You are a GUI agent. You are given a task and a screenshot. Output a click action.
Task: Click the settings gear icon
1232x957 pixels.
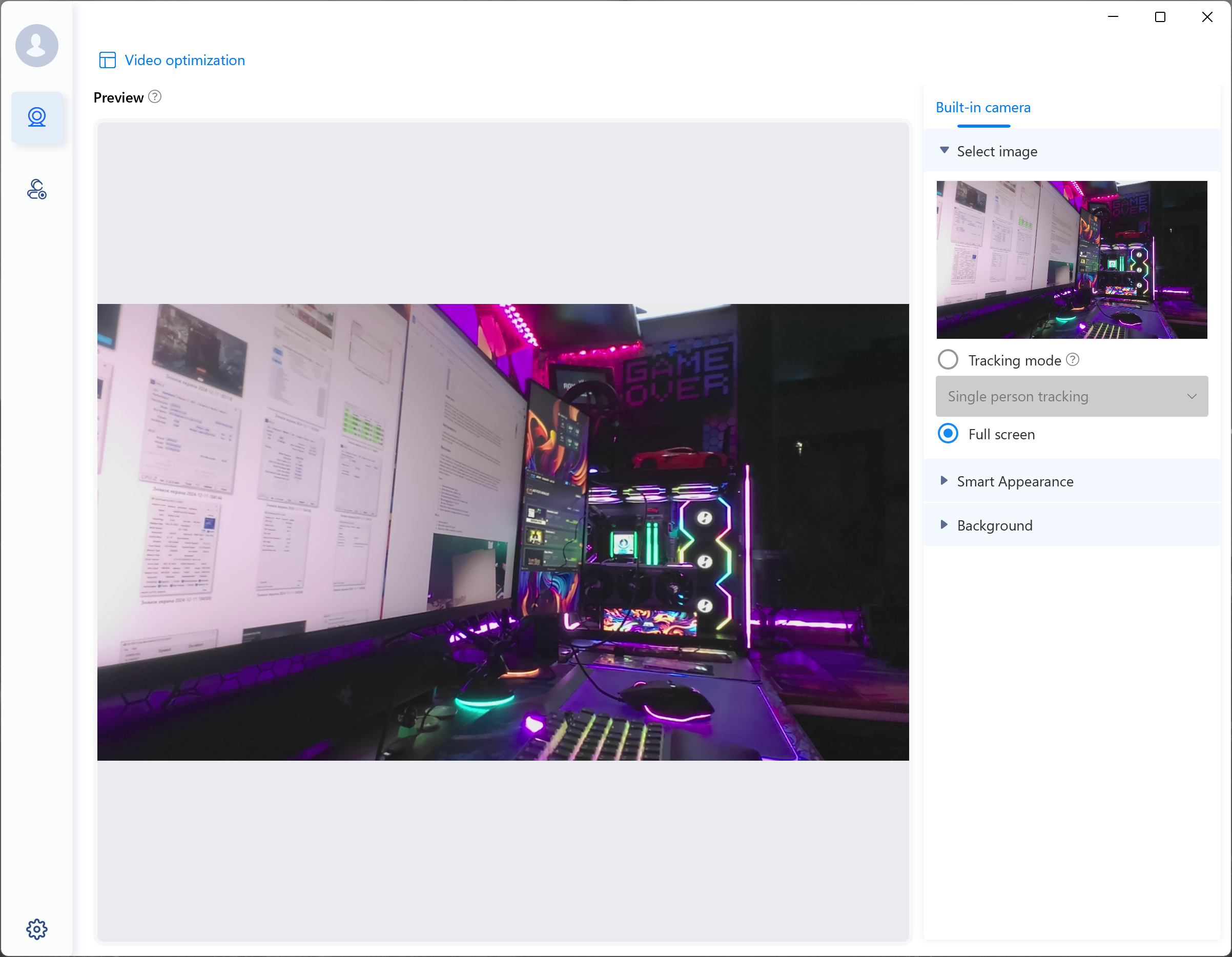37,928
